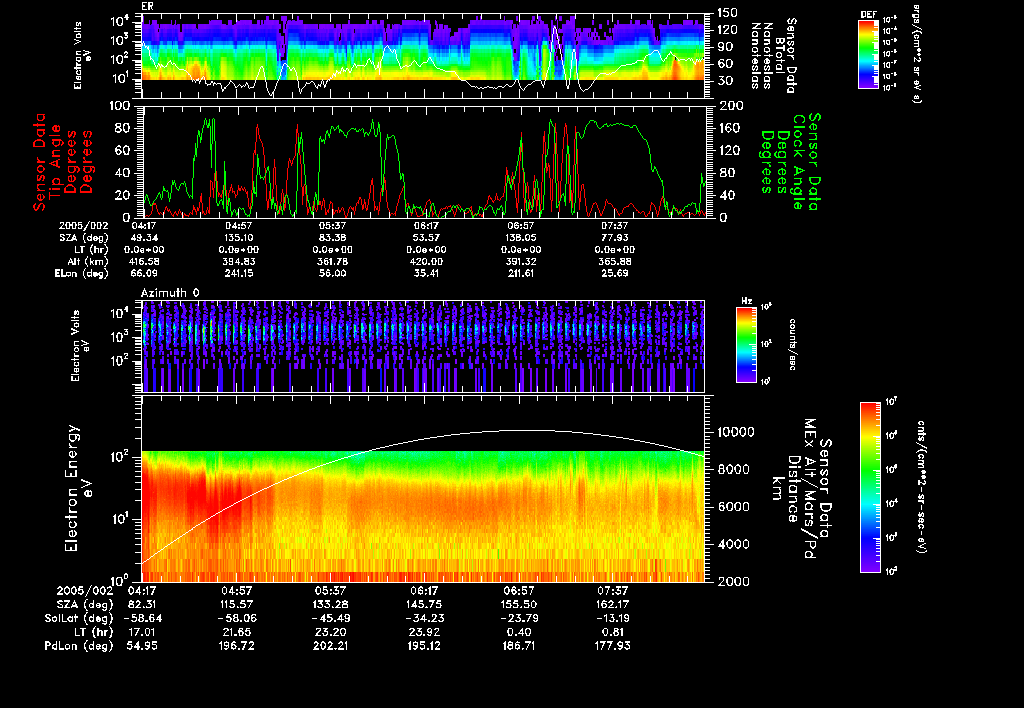Screen dimensions: 1024x708
Task: Select SolLat value -45.49
Action: pyautogui.click(x=330, y=618)
